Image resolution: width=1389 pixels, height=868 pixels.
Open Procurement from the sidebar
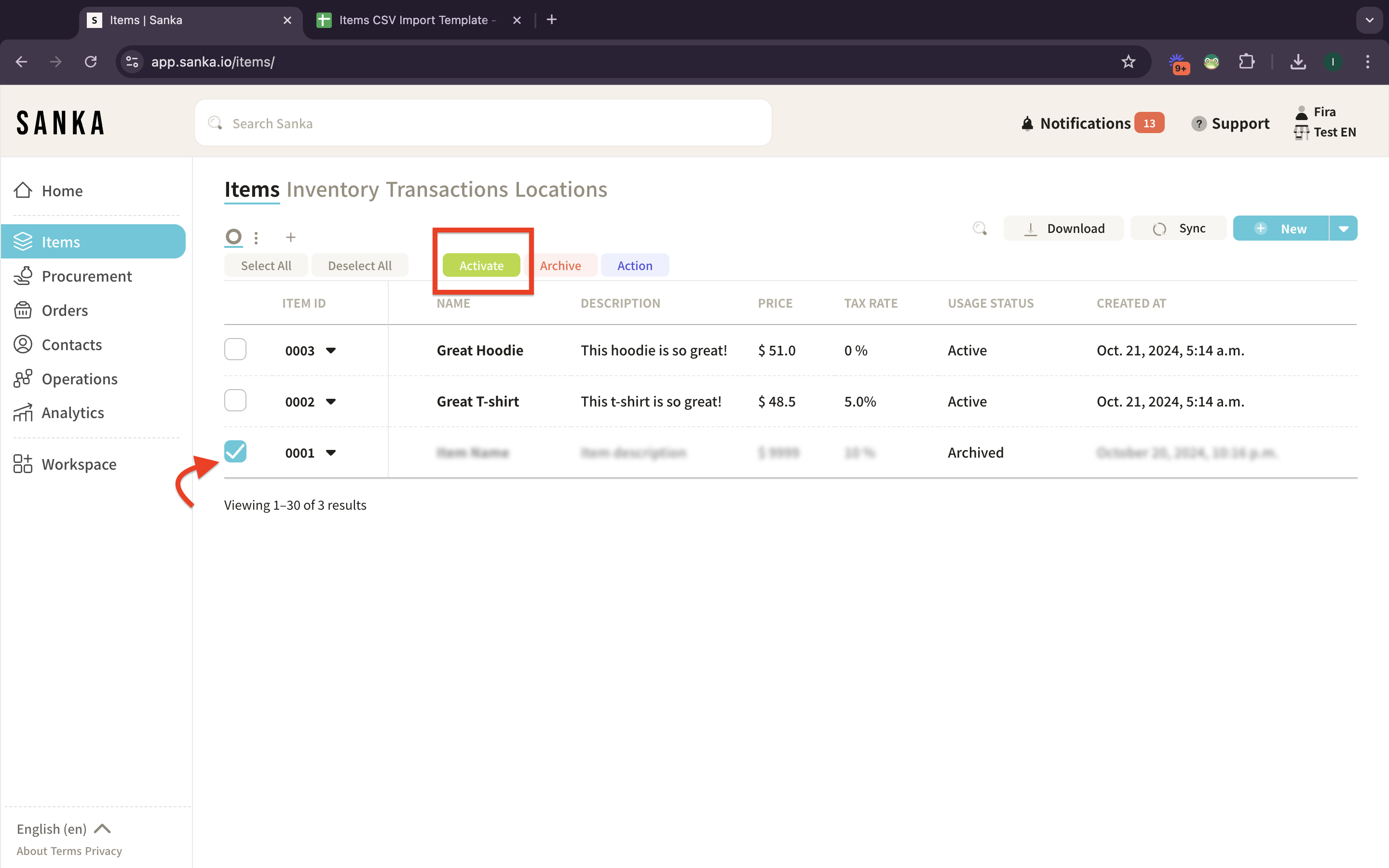pos(86,276)
